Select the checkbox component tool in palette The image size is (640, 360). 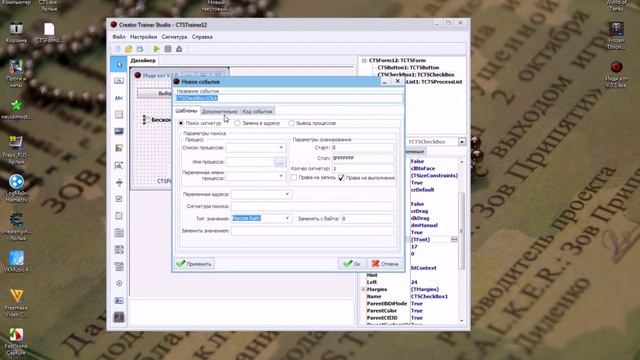point(119,199)
